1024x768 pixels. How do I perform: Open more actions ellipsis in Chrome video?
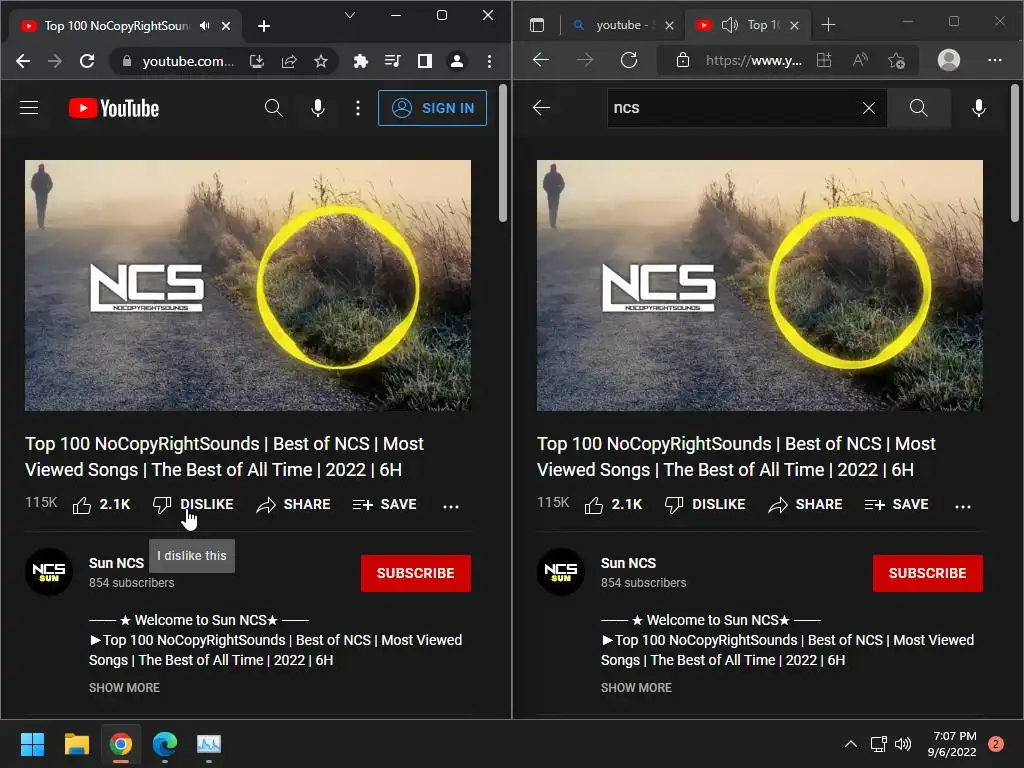pyautogui.click(x=451, y=505)
